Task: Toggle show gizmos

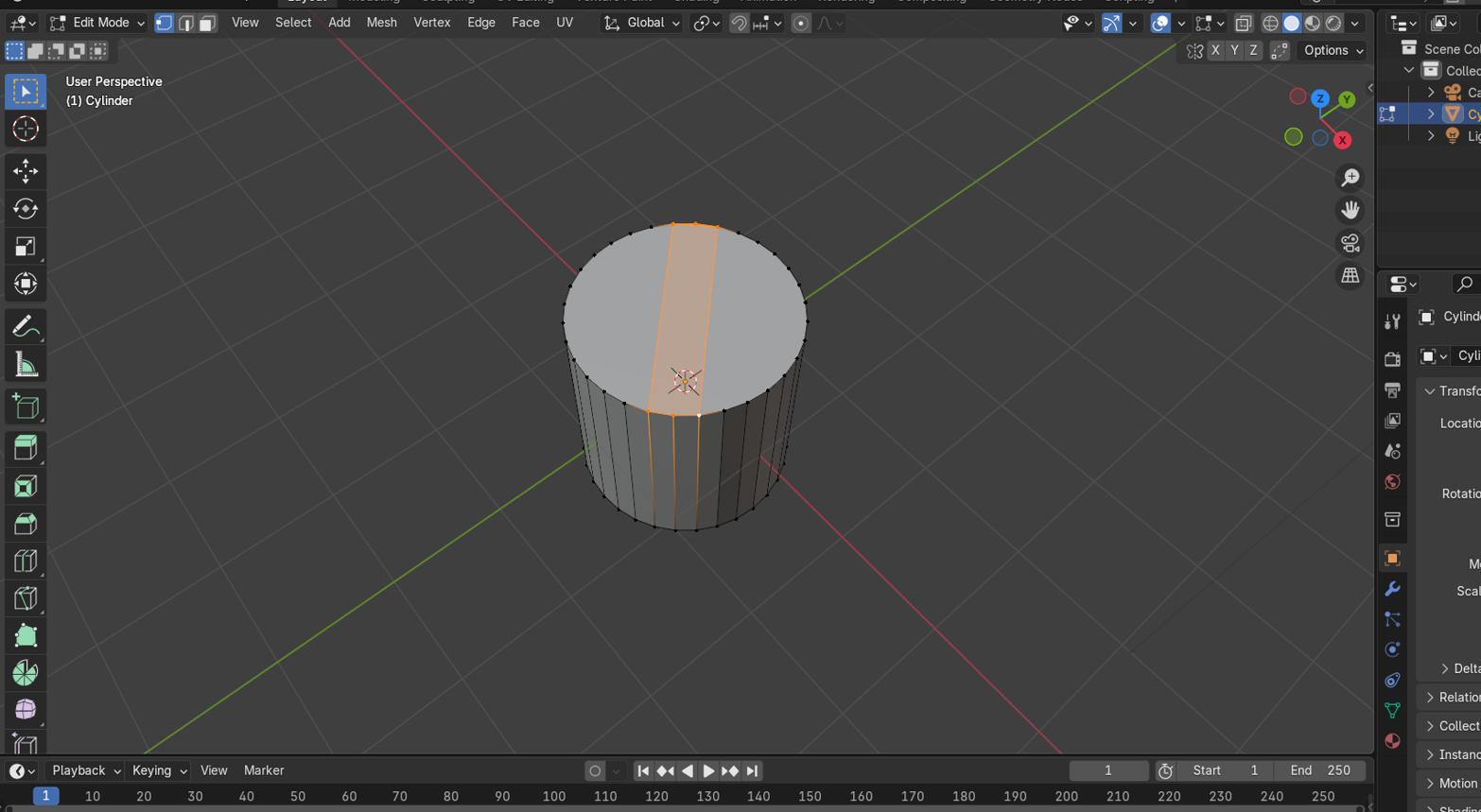Action: point(1112,23)
